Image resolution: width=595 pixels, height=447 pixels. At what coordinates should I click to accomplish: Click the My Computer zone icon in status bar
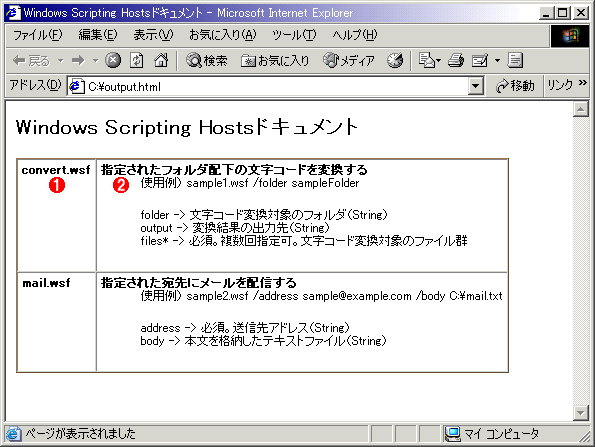click(x=453, y=434)
